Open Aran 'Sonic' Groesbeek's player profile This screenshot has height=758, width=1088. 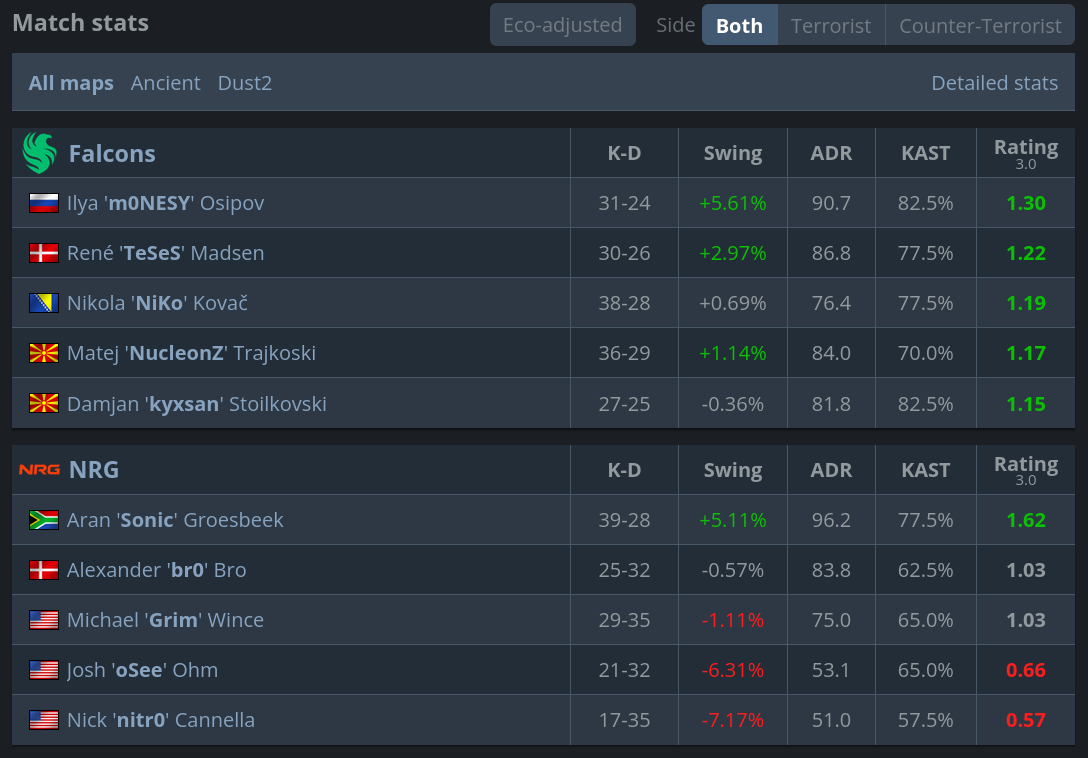175,520
